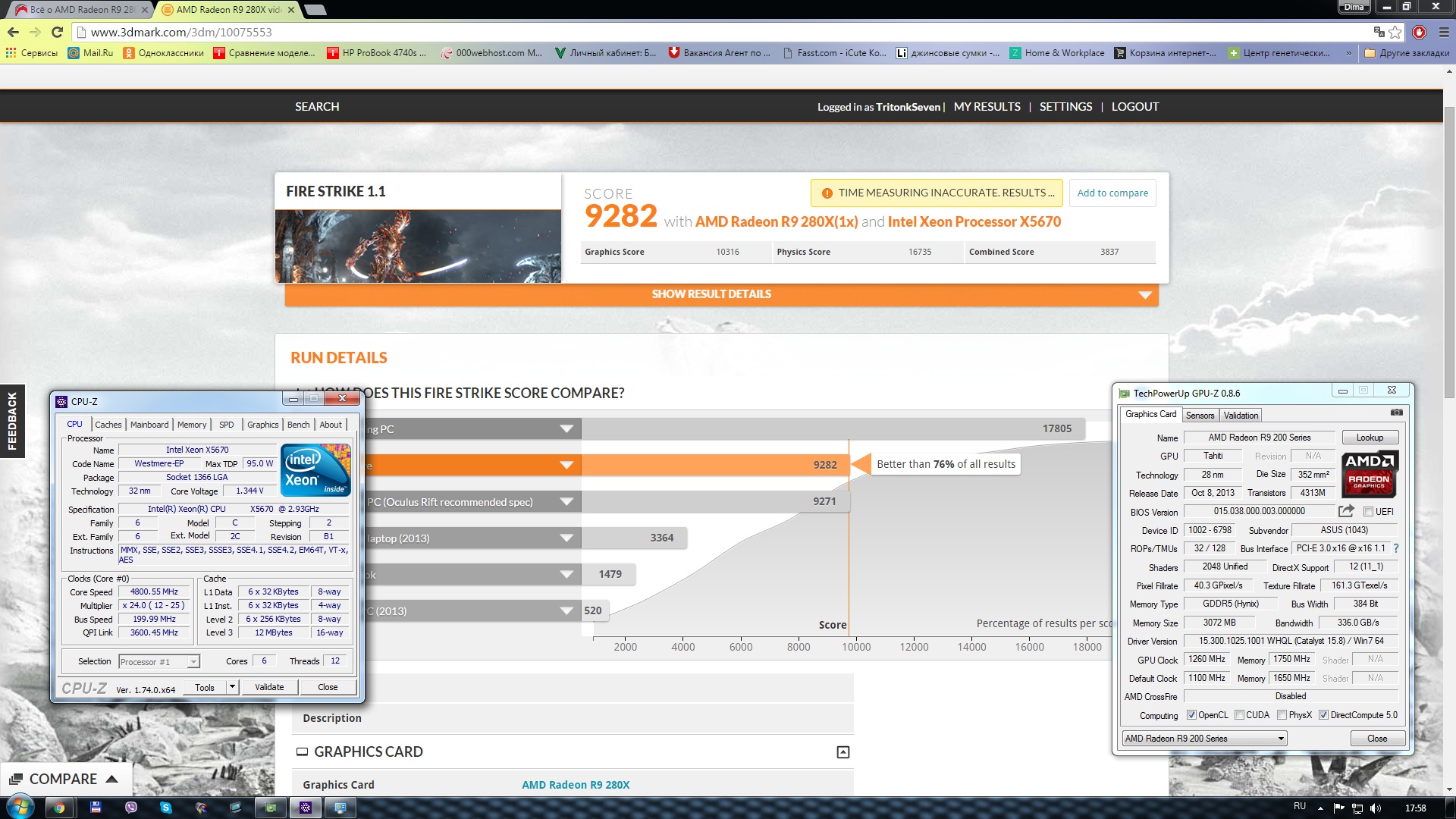Click the warning icon on the time measuring notice
Viewport: 1456px width, 819px height.
827,193
